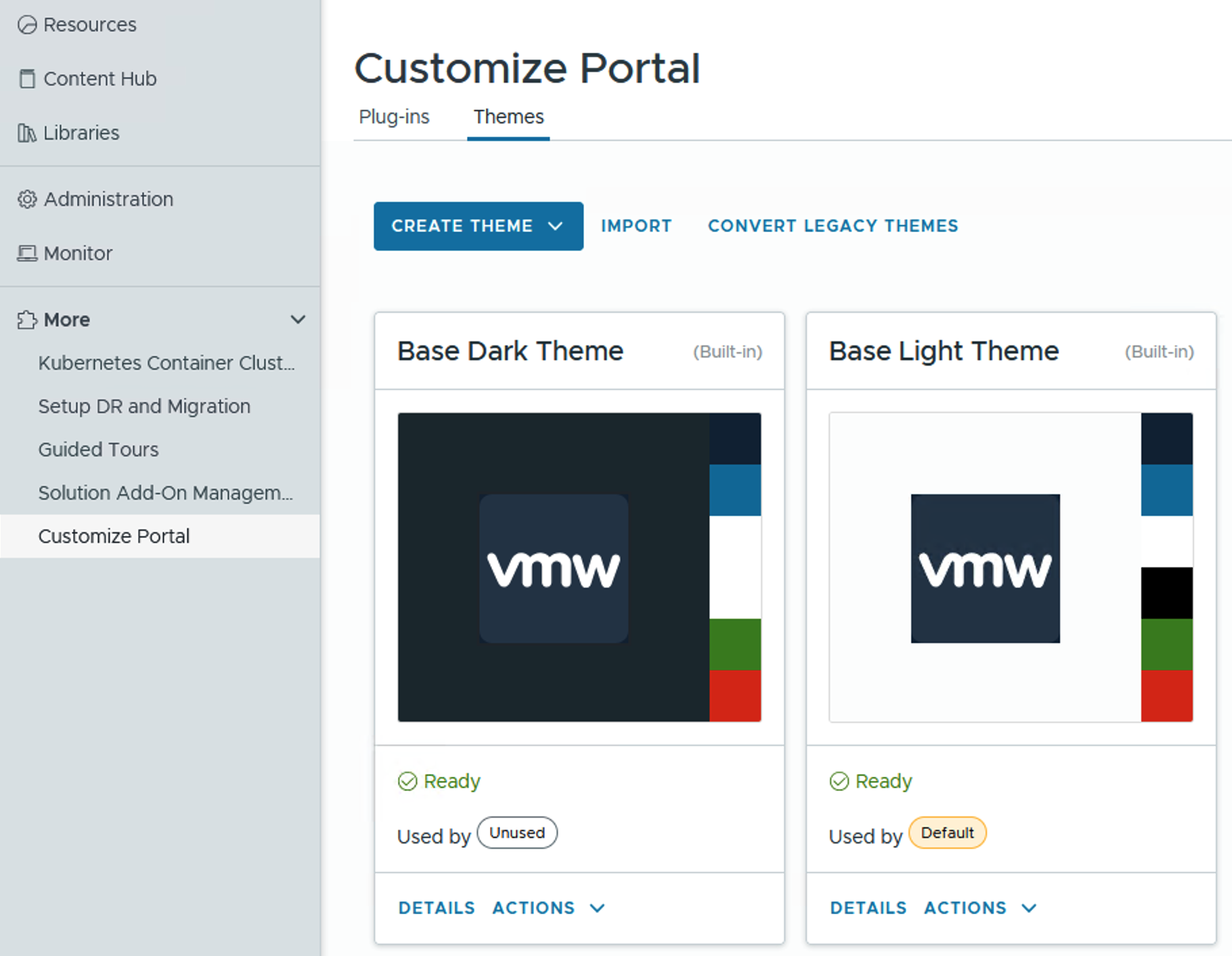Click the Libraries books icon
Screen dimensions: 1232x956
(27, 133)
